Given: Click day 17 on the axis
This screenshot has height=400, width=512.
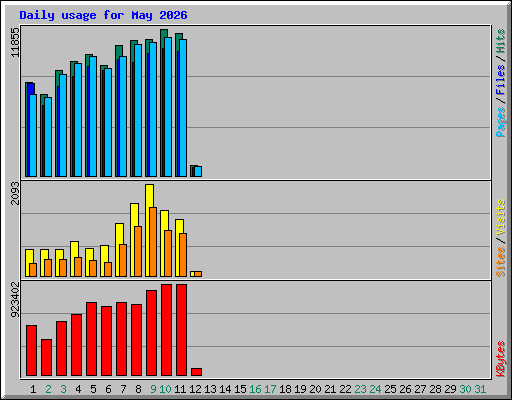Looking at the screenshot, I should click(270, 389).
